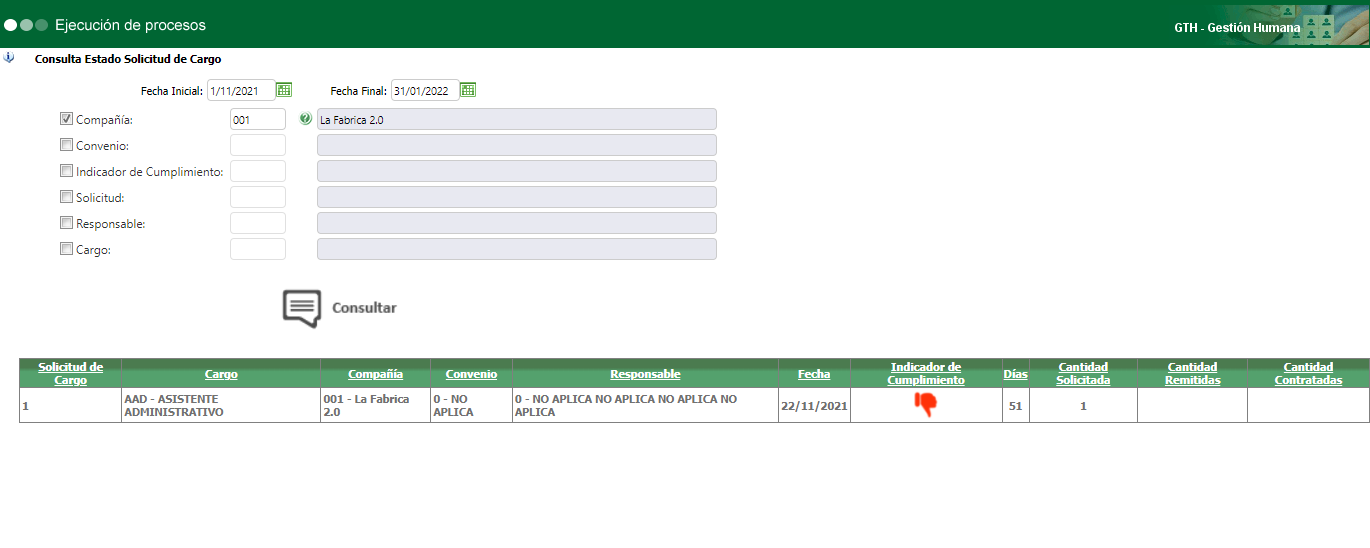Click the Solicitud code input field
1370x548 pixels.
(x=258, y=197)
